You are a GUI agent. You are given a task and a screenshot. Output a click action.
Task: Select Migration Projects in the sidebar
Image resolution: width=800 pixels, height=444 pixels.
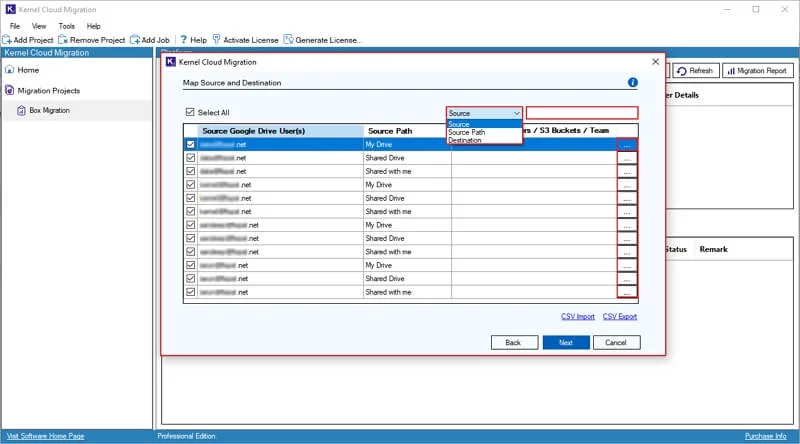(43, 90)
